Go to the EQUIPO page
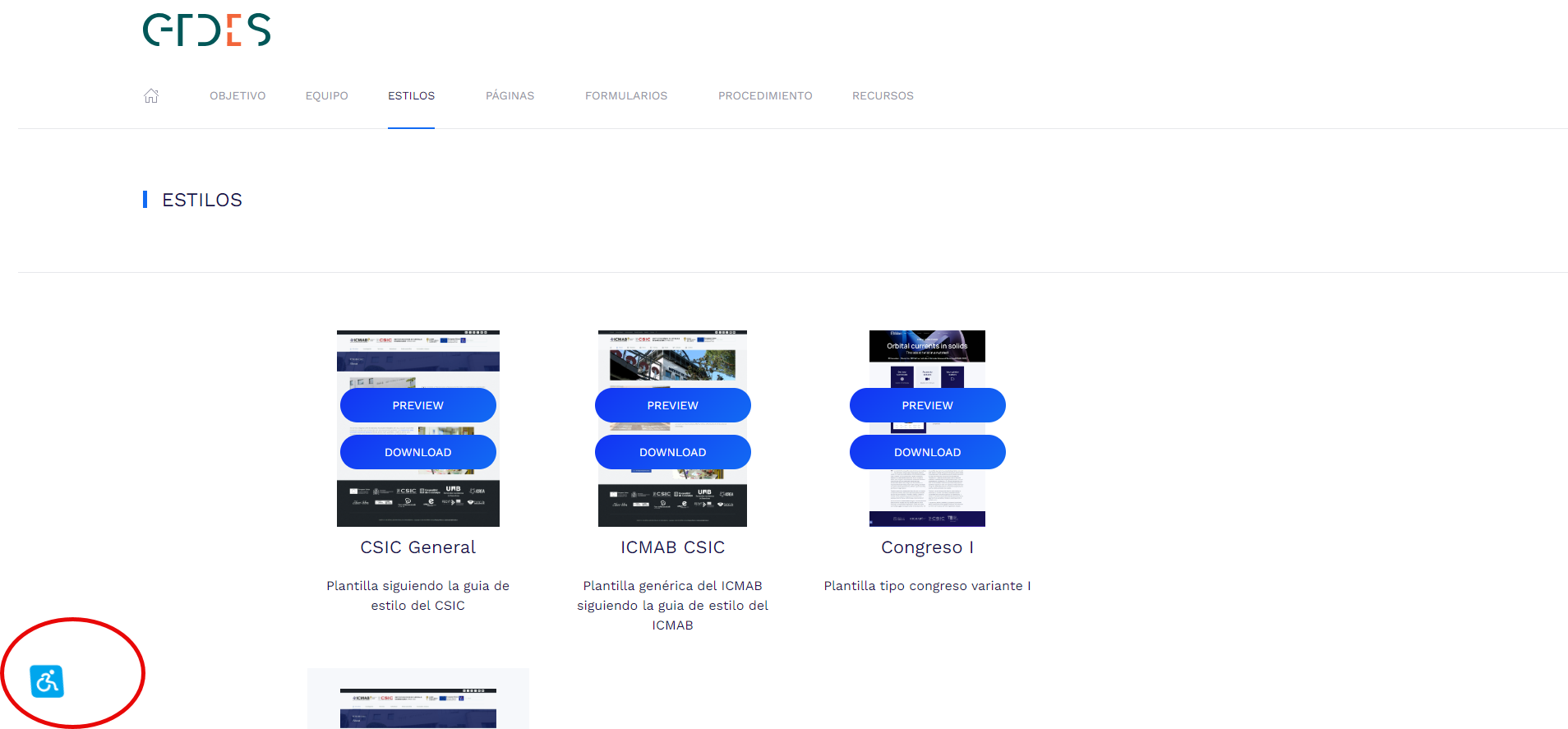This screenshot has height=729, width=1568. [x=326, y=96]
